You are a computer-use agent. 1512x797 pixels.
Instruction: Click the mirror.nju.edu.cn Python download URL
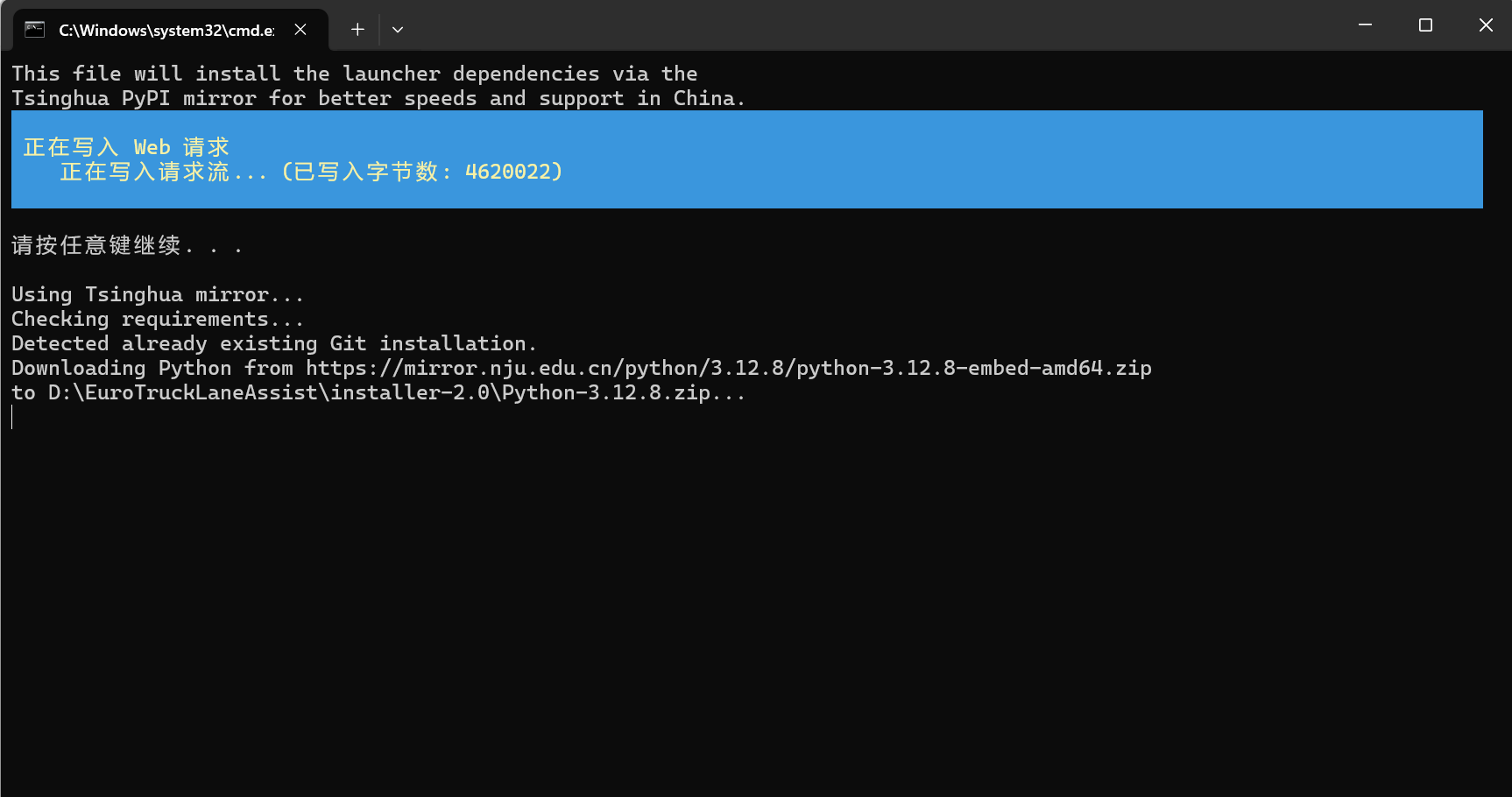tap(728, 368)
